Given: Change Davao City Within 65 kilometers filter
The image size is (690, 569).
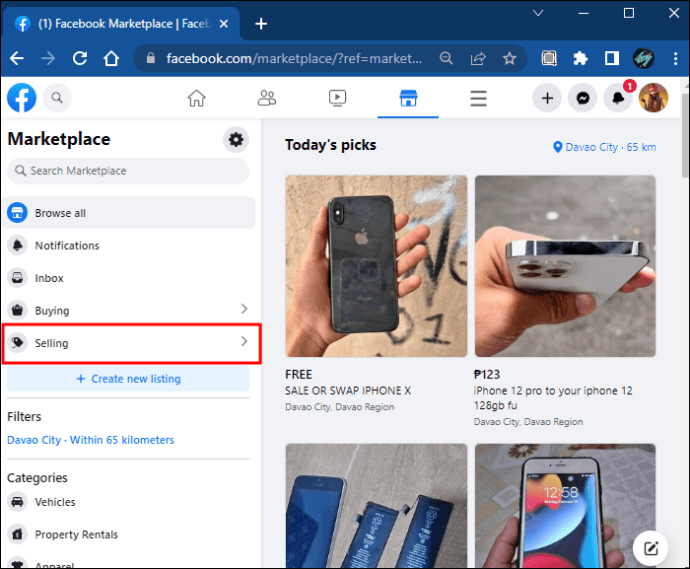Looking at the screenshot, I should pos(91,440).
